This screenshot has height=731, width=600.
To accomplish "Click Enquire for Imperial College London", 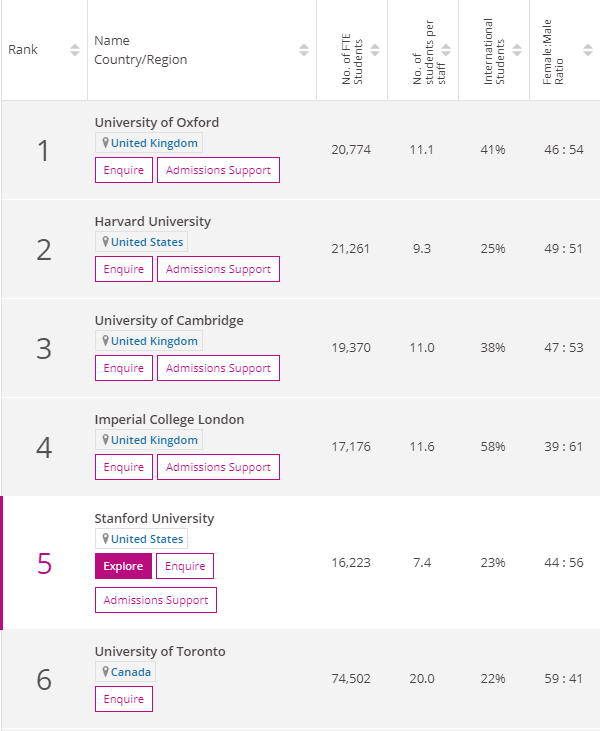I will pos(124,467).
